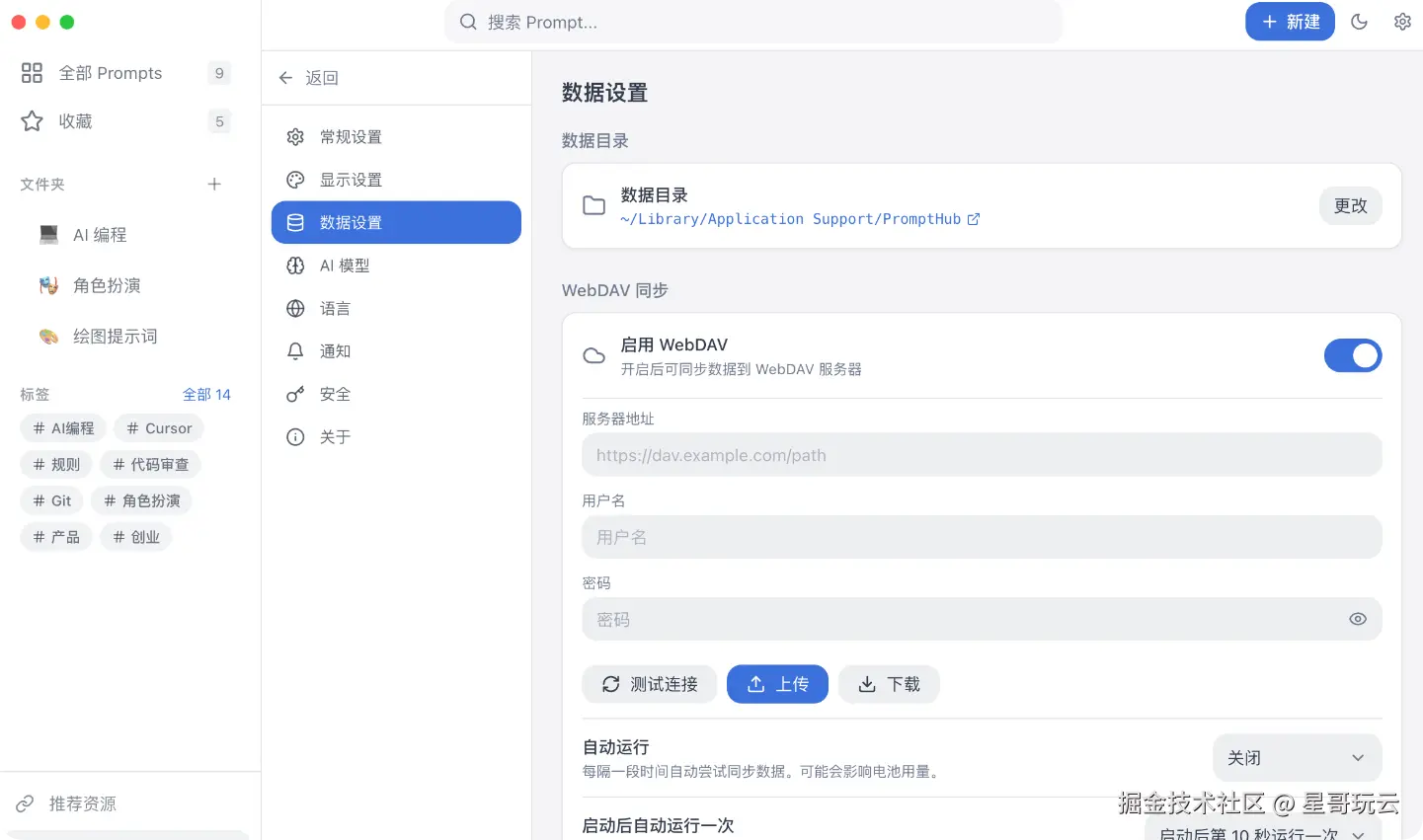Screen dimensions: 1423x840
Task: Select the 规则 tag
Action: 56,464
